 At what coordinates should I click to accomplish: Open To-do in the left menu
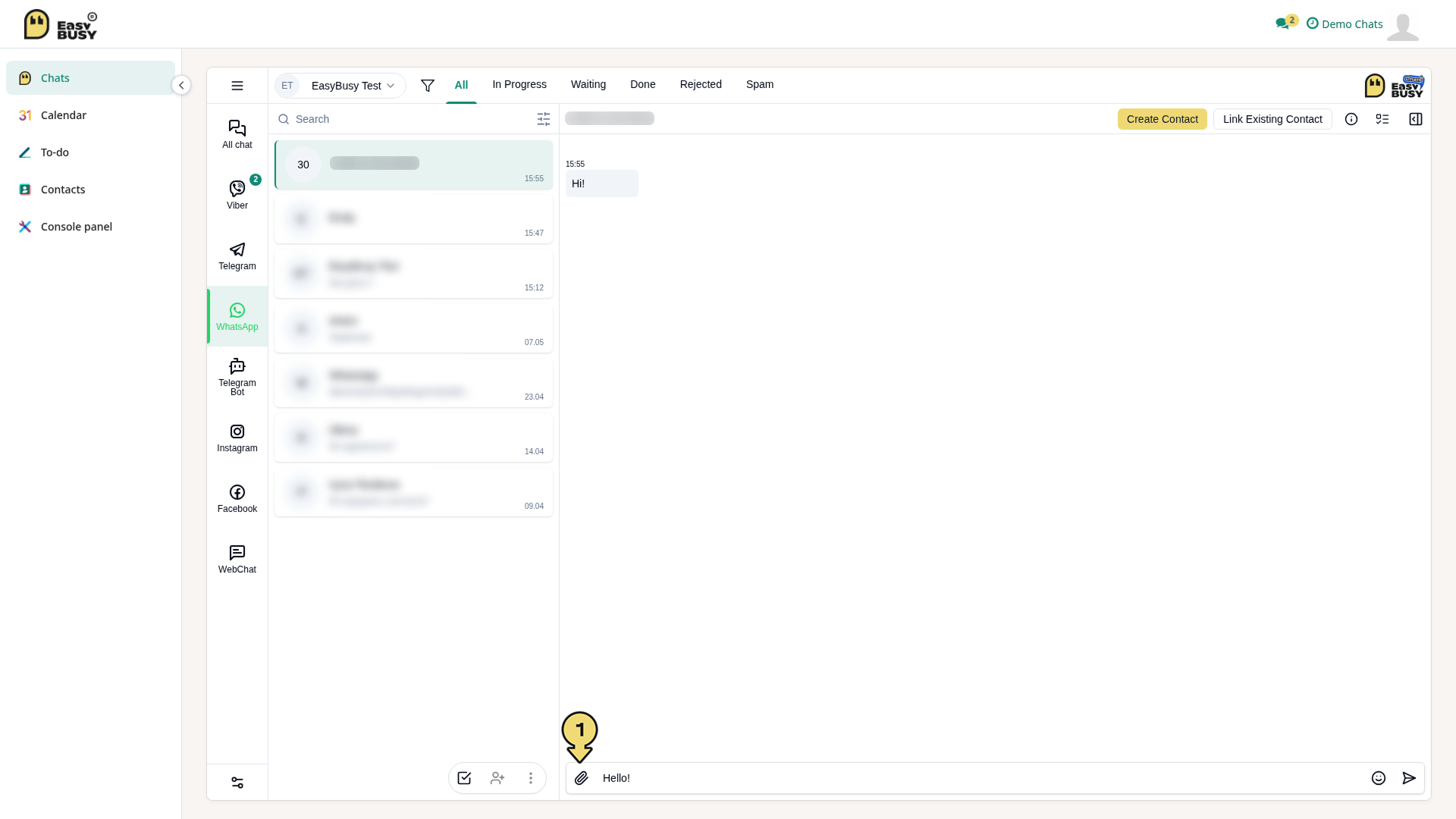[x=90, y=152]
